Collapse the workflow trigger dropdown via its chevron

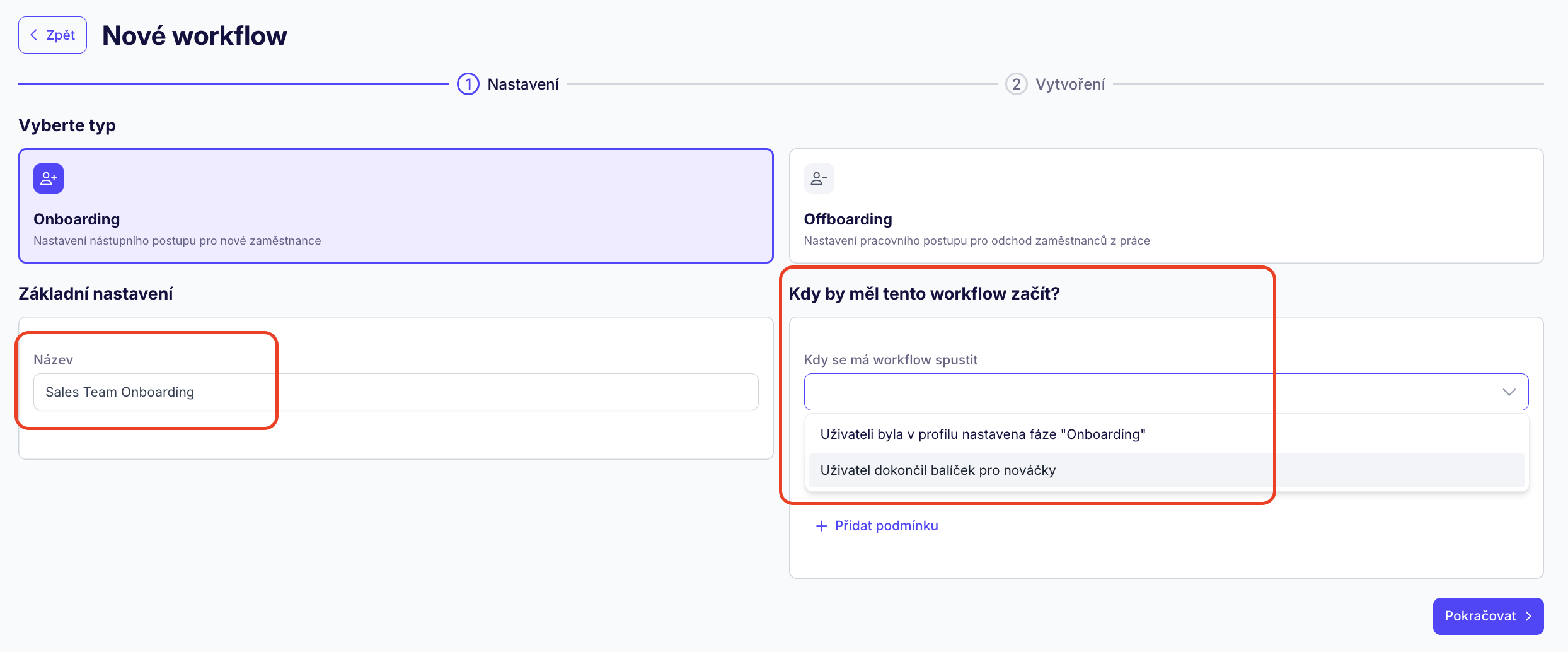pyautogui.click(x=1509, y=392)
